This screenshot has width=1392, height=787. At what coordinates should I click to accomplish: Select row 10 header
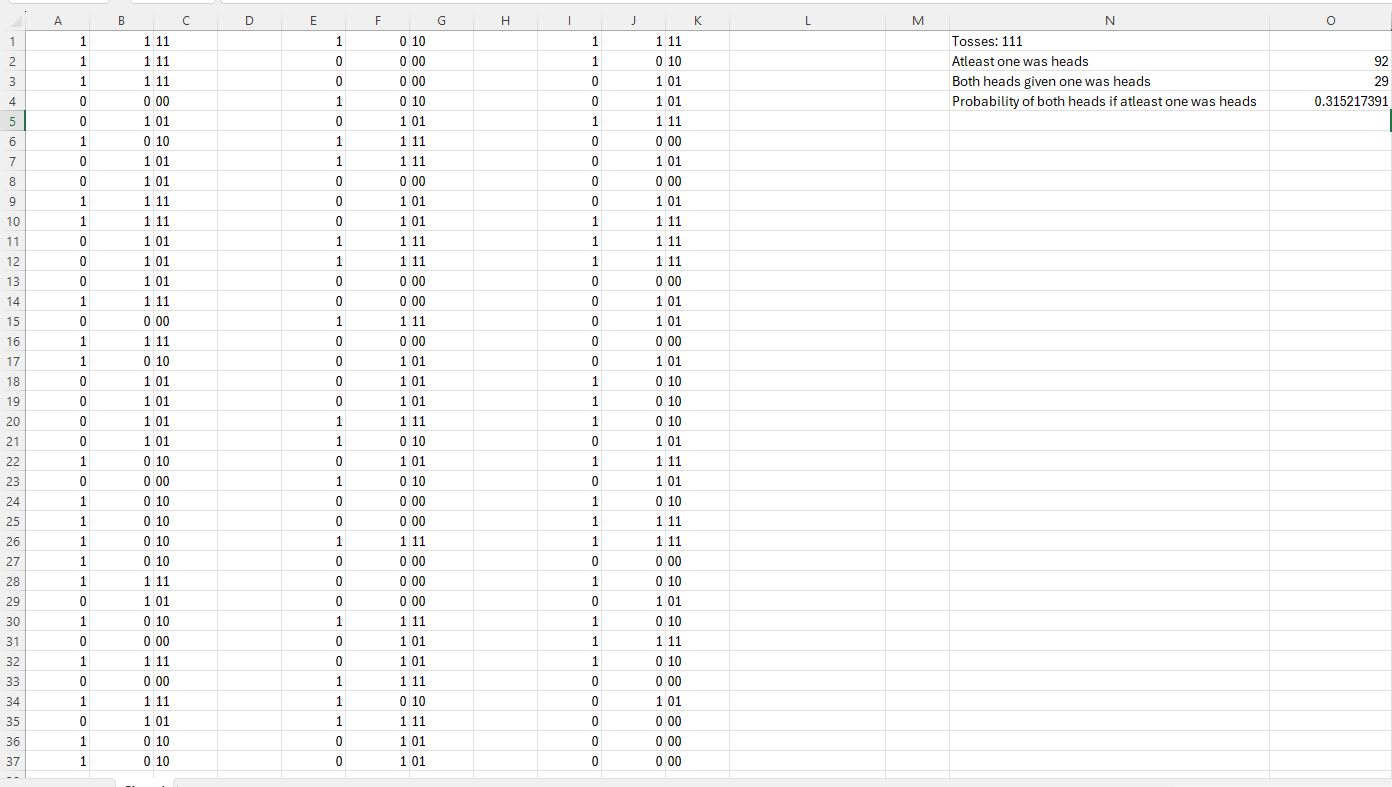[x=12, y=221]
